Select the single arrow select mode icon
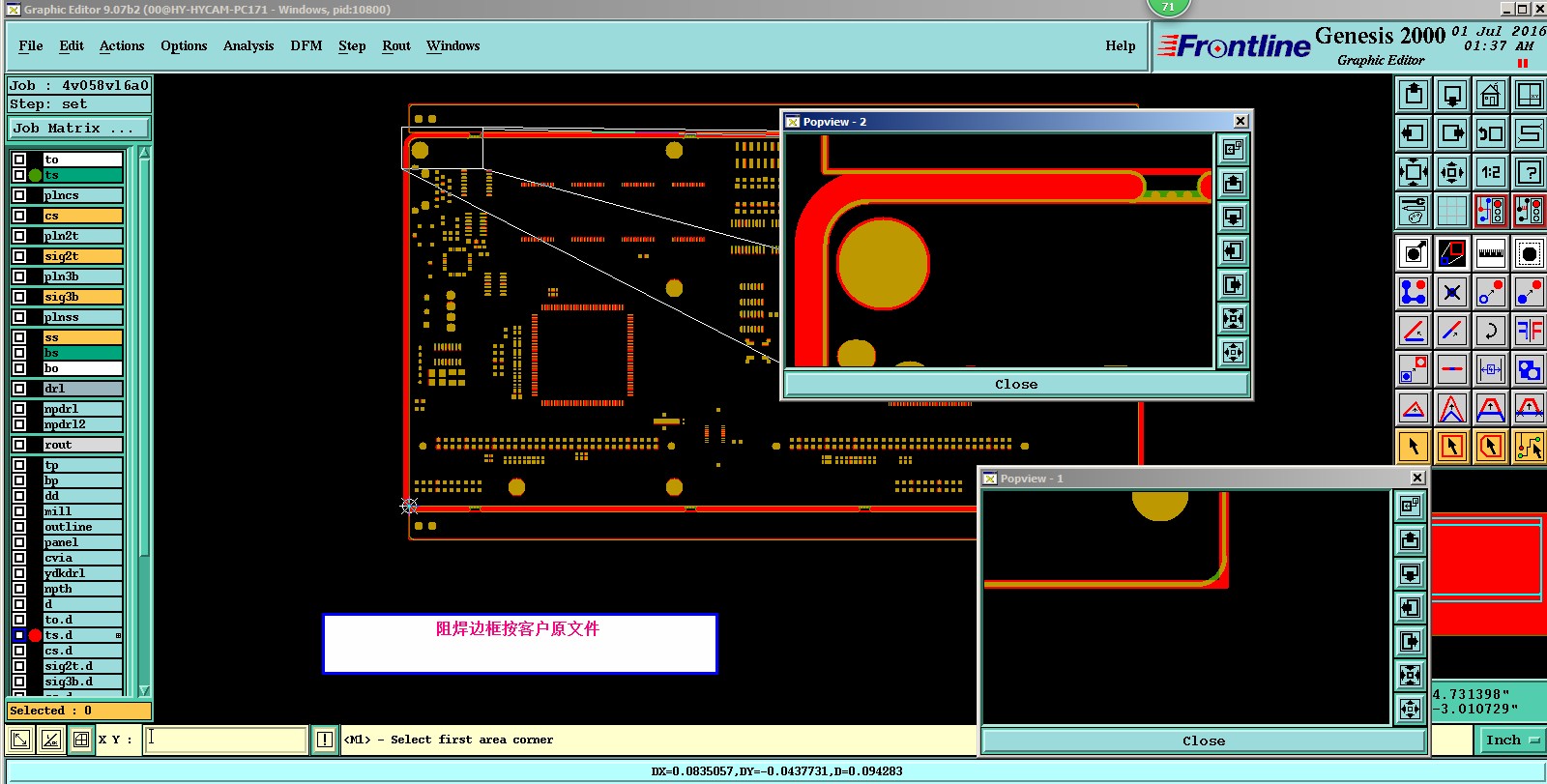 tap(1414, 447)
